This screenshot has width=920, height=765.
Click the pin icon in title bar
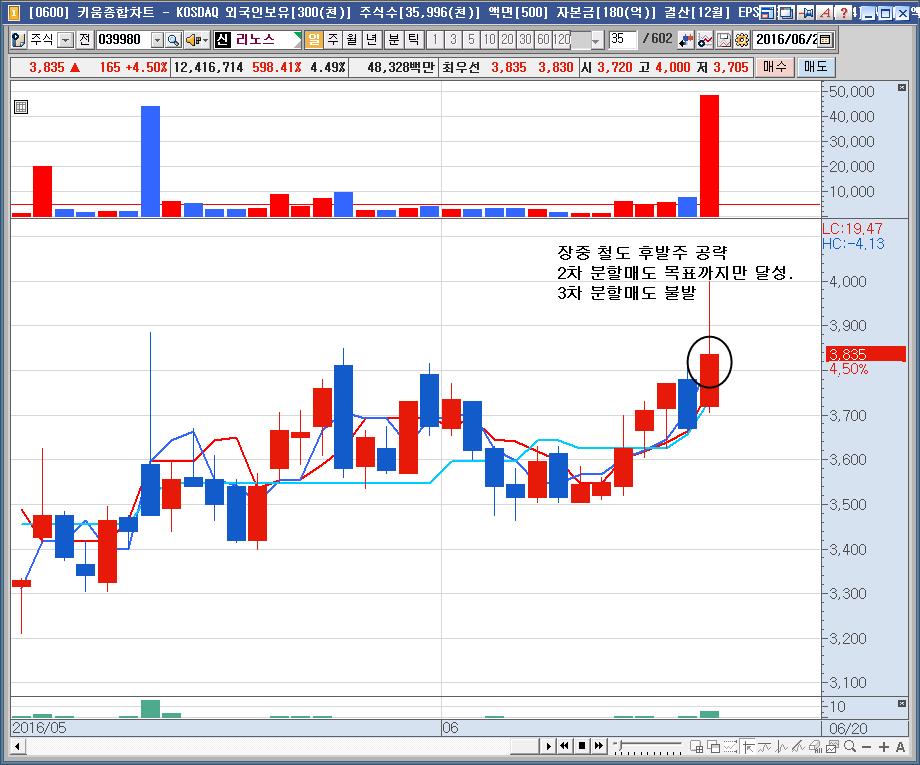[807, 12]
